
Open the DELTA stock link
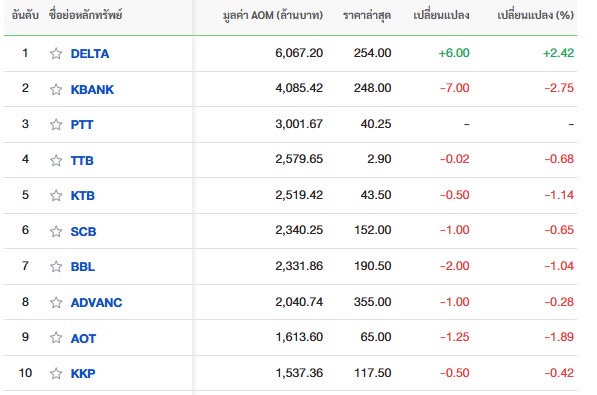point(90,54)
